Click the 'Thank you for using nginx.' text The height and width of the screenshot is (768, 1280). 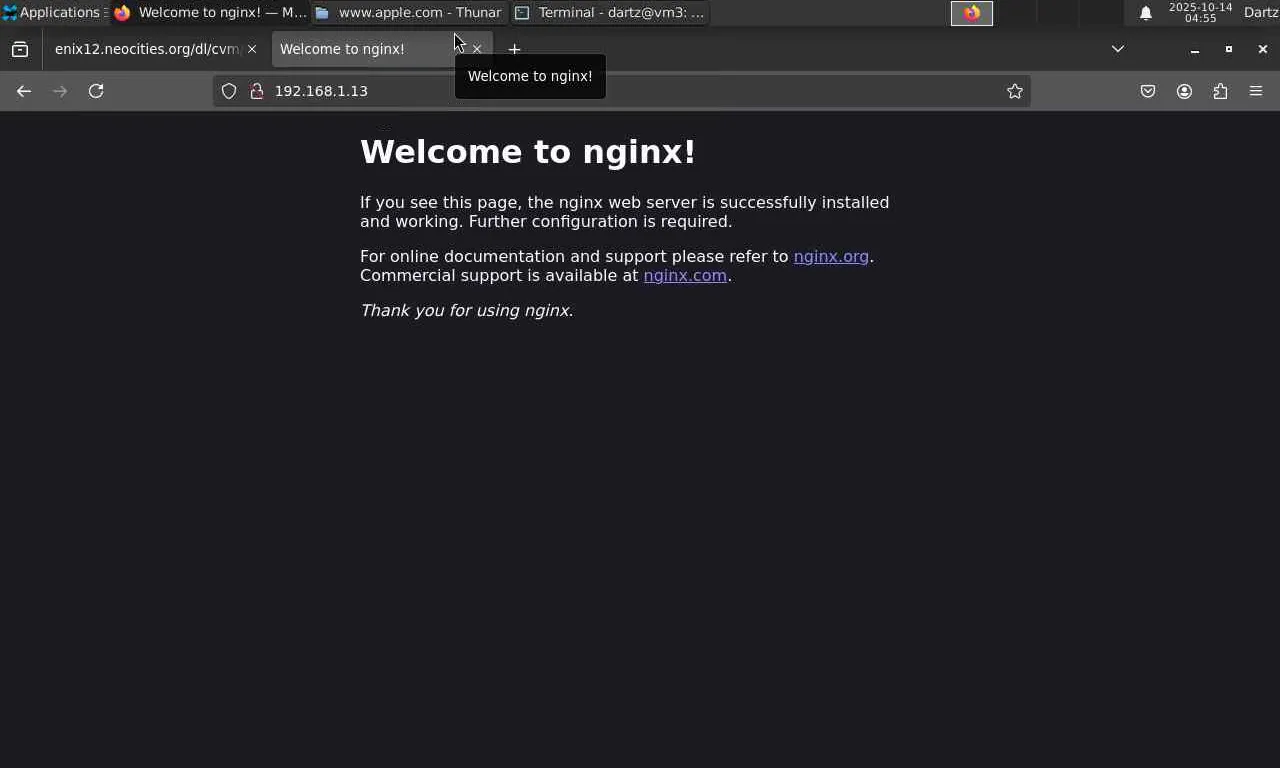click(467, 310)
